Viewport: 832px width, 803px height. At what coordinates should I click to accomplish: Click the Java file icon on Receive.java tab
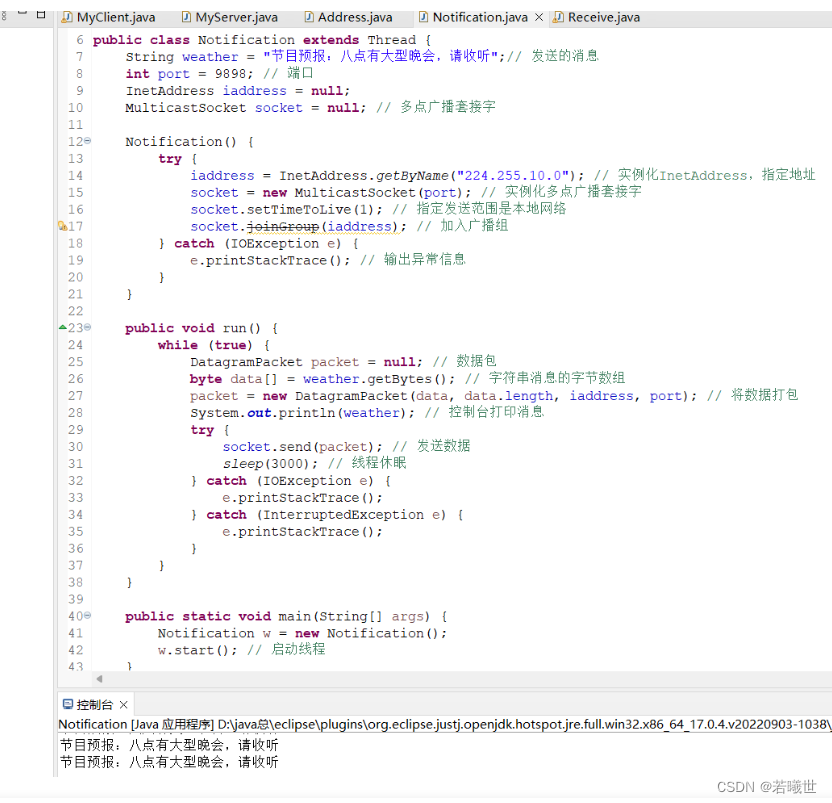click(558, 18)
